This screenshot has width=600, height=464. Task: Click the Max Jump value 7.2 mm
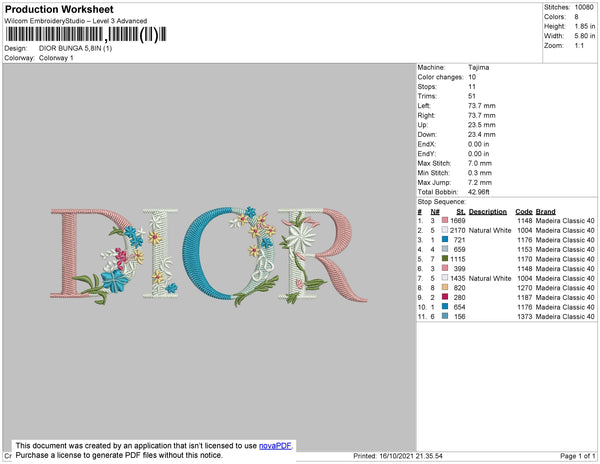(479, 182)
